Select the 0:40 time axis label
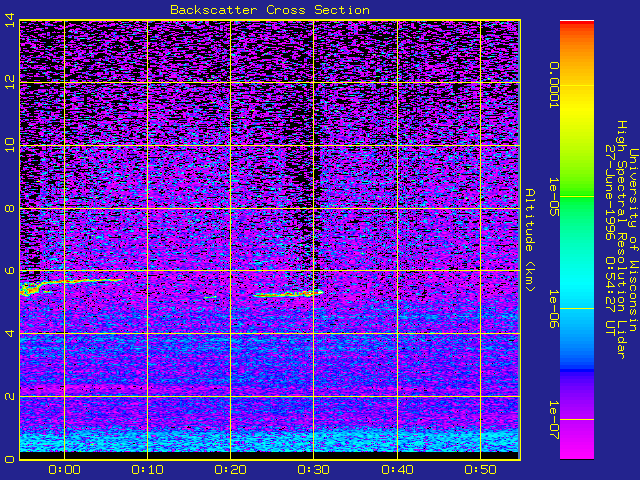This screenshot has height=480, width=640. [x=397, y=470]
